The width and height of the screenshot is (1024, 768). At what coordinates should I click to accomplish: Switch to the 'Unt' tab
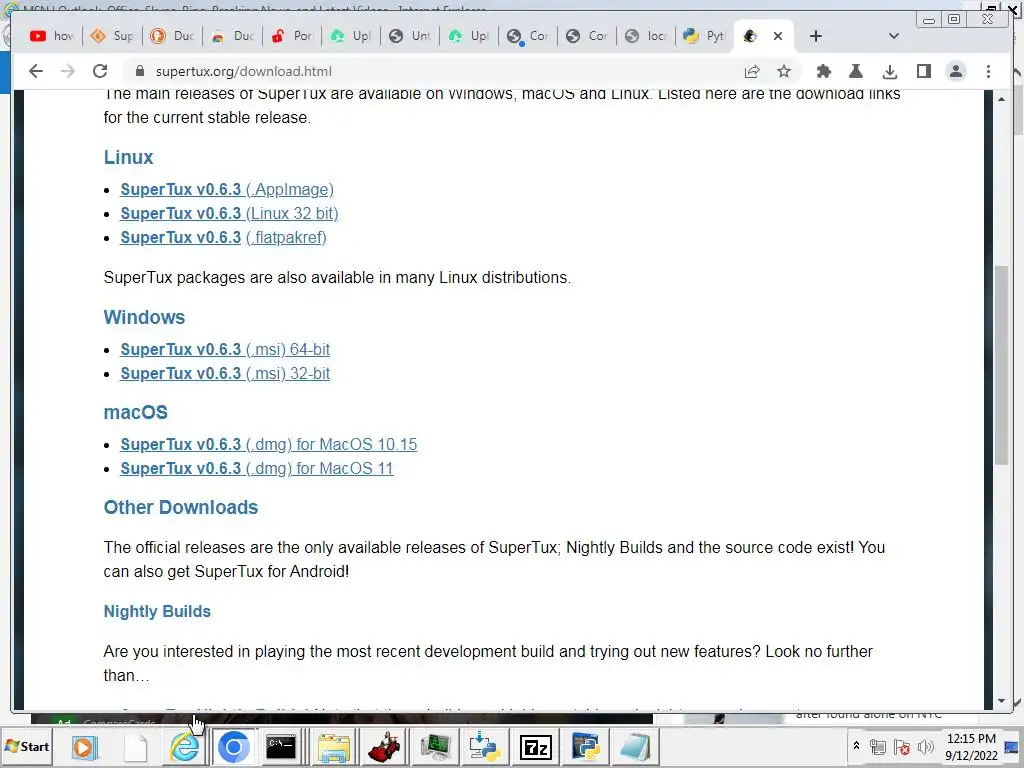coord(410,36)
